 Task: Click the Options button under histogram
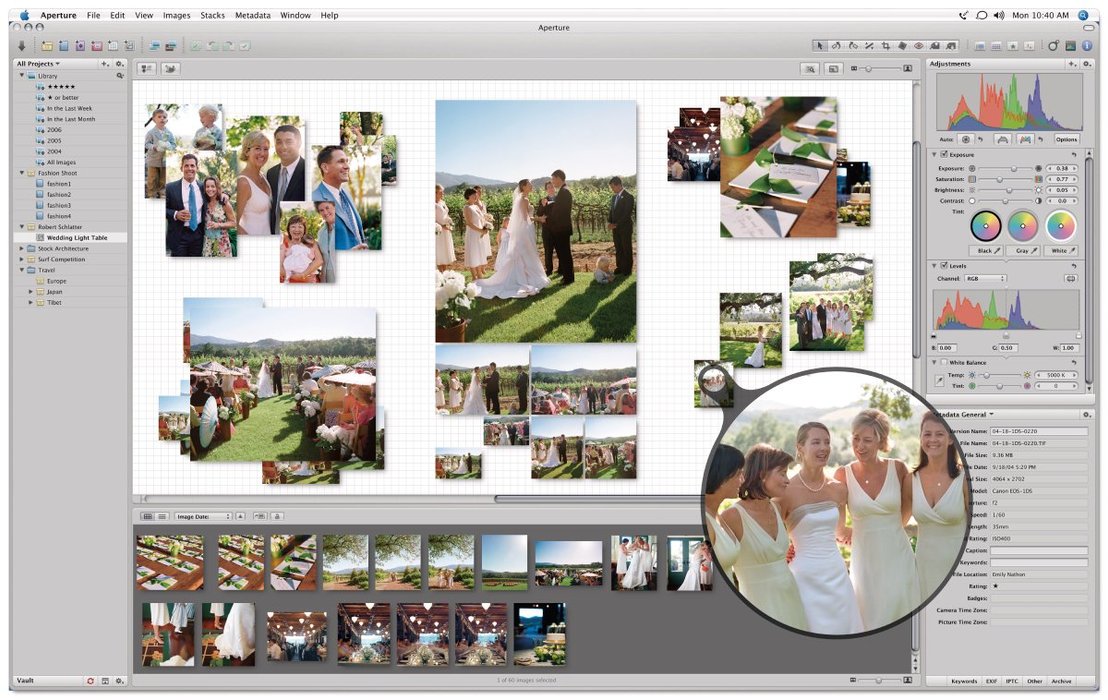tap(1066, 139)
